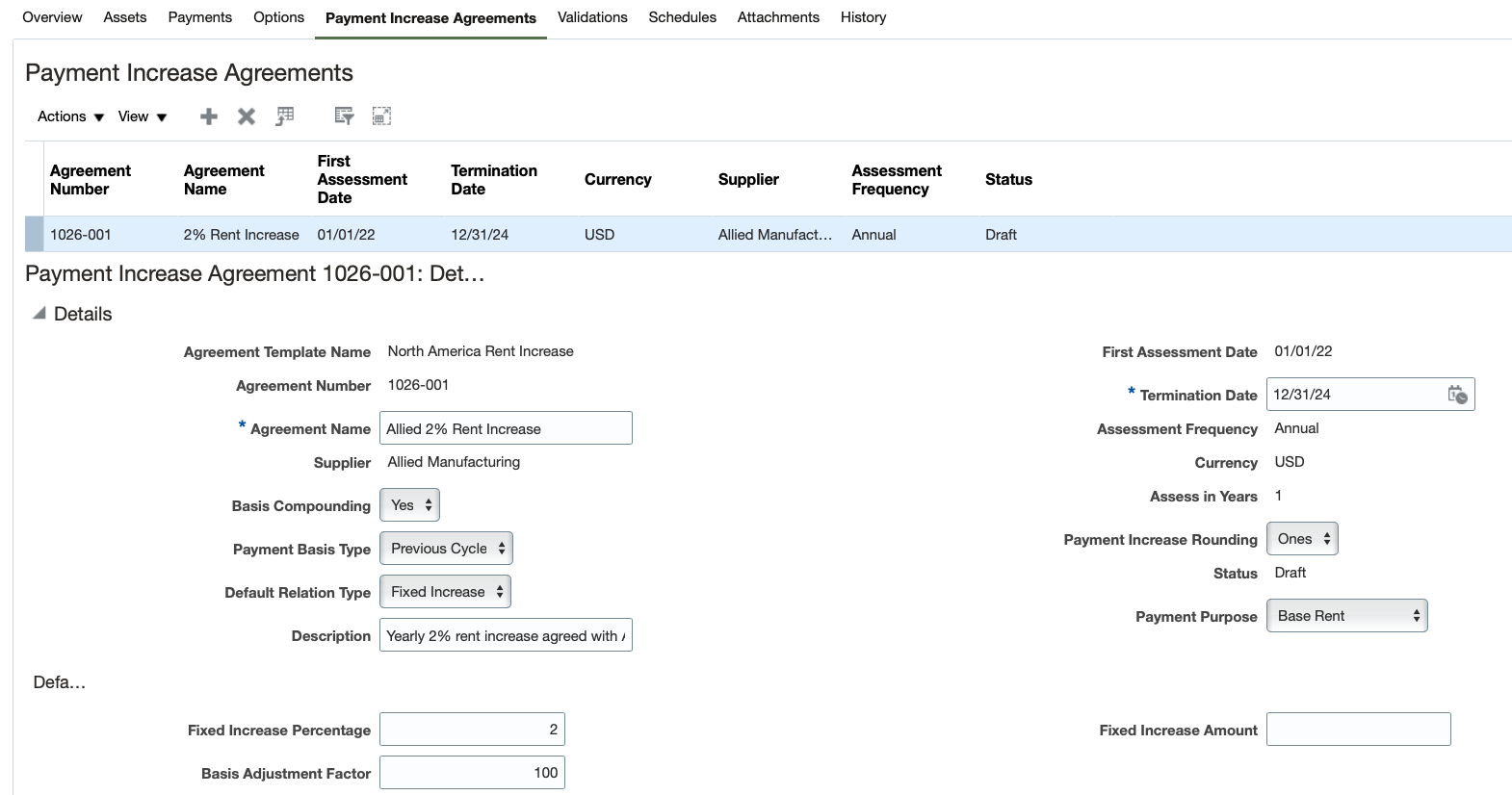Click the delete agreement X icon

(247, 116)
